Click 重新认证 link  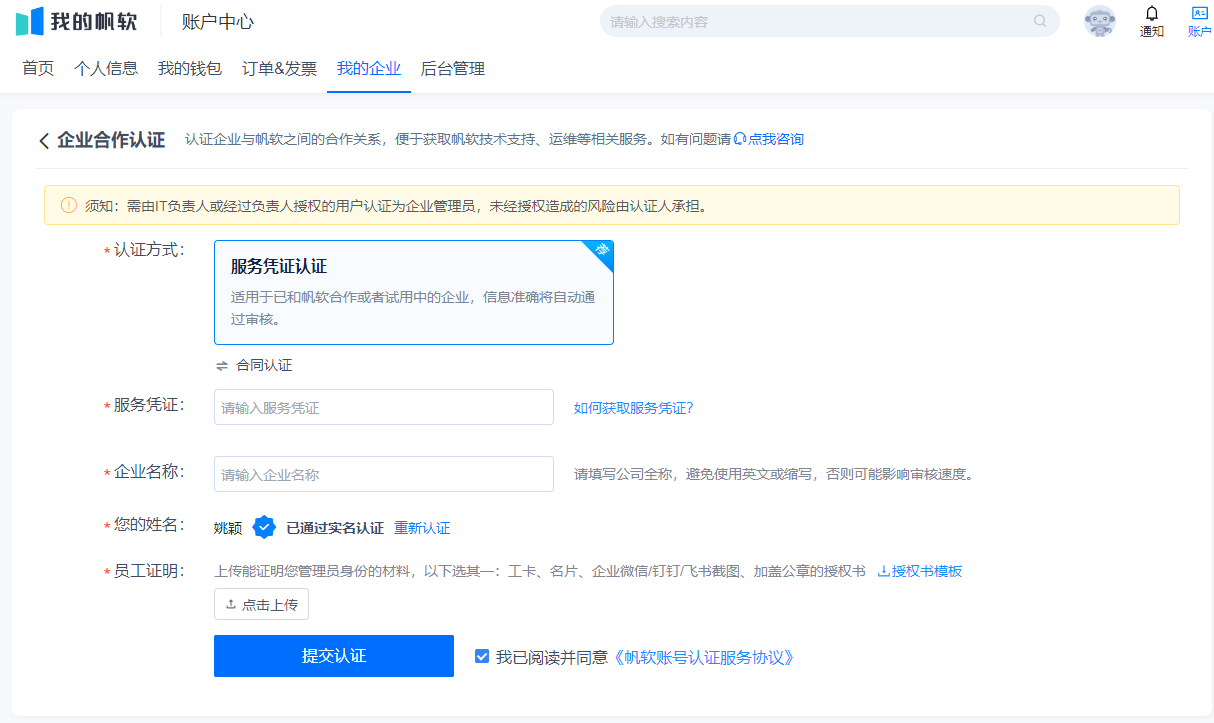point(422,528)
